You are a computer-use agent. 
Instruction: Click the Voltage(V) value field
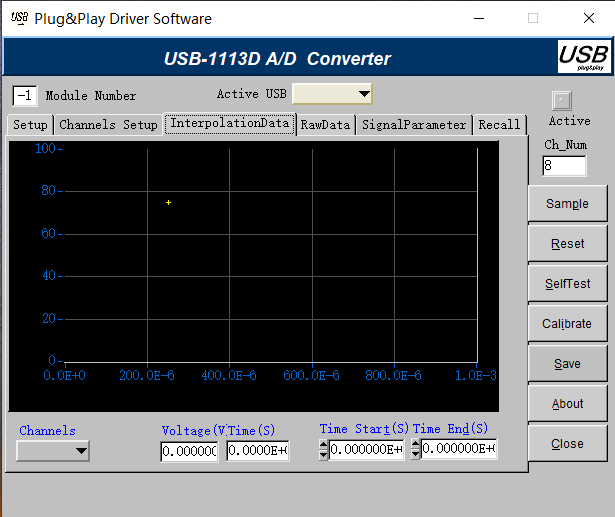(189, 451)
